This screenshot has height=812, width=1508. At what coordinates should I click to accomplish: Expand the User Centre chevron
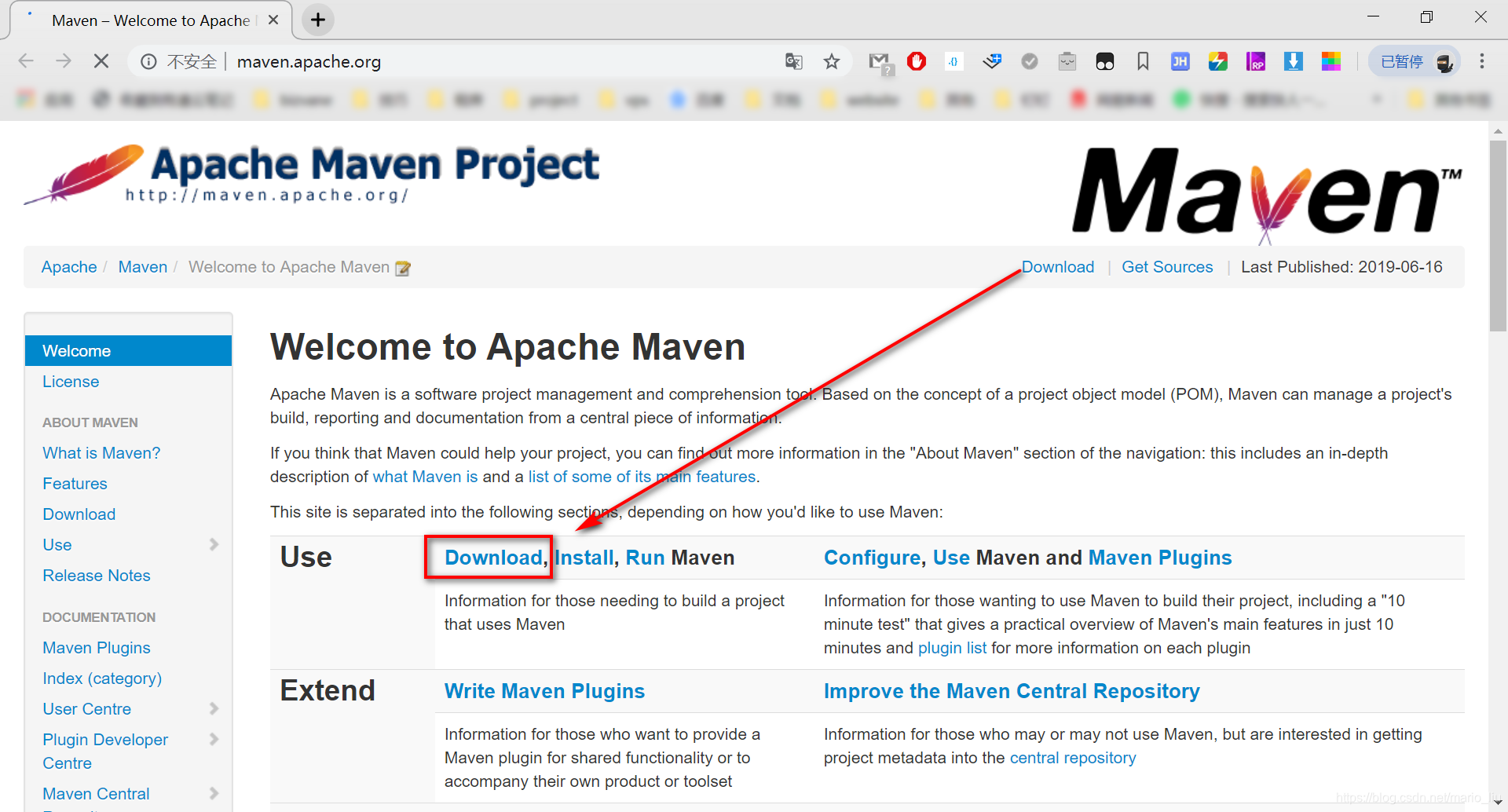(214, 708)
